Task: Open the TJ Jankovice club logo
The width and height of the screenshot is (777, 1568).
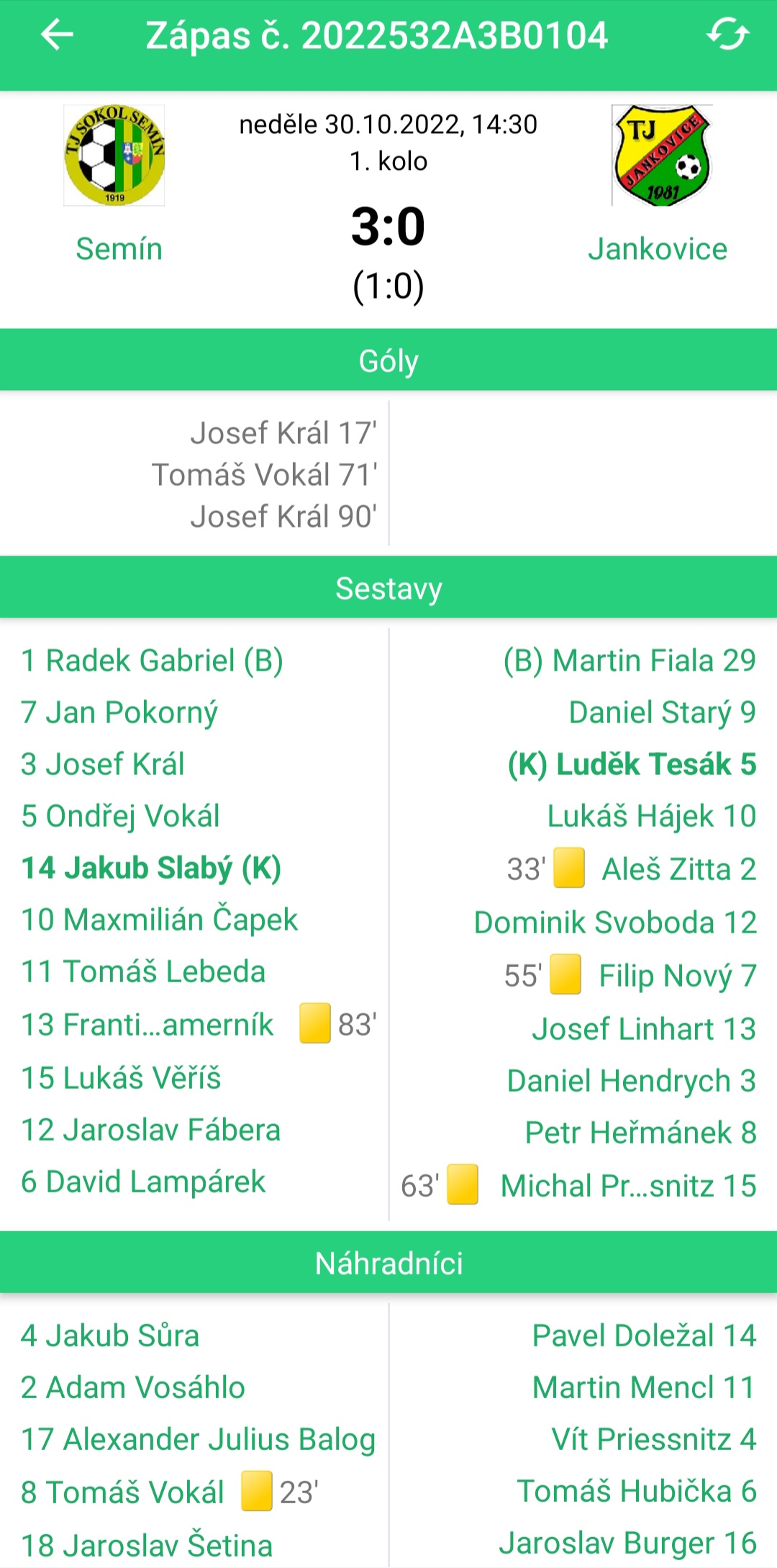Action: click(x=662, y=155)
